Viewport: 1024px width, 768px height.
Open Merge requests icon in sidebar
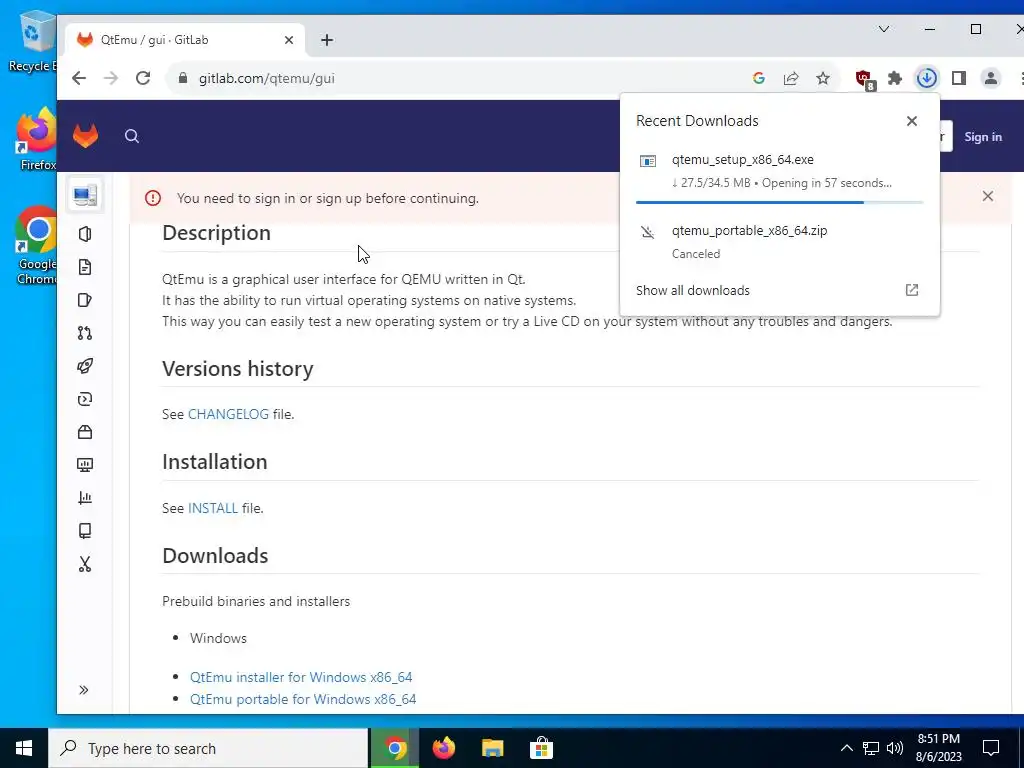(85, 333)
